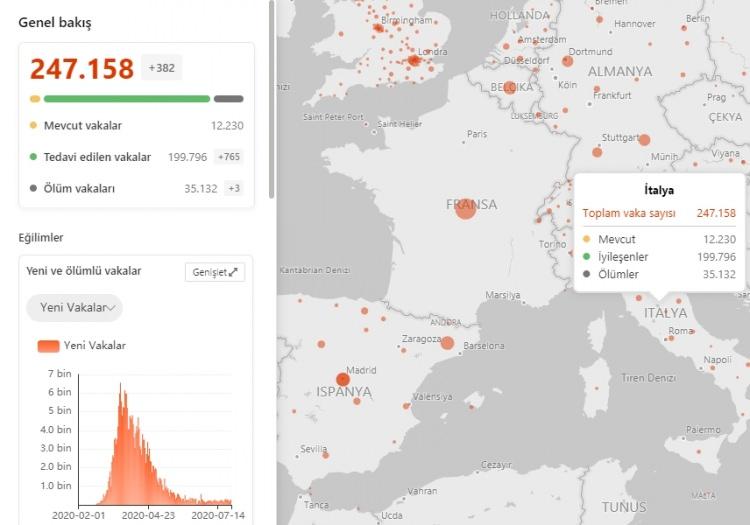Select the Stuttgart case bubble
Image resolution: width=750 pixels, height=525 pixels.
[x=644, y=140]
